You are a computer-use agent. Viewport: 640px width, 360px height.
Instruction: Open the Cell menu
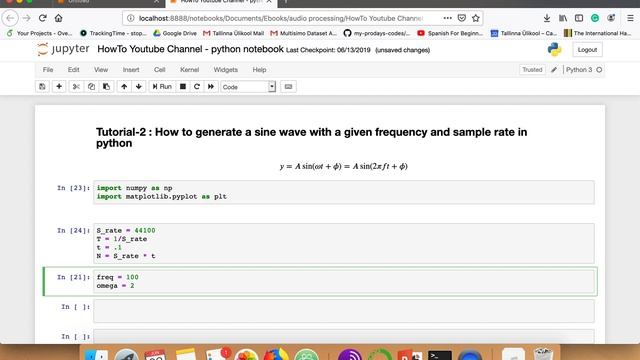[160, 70]
